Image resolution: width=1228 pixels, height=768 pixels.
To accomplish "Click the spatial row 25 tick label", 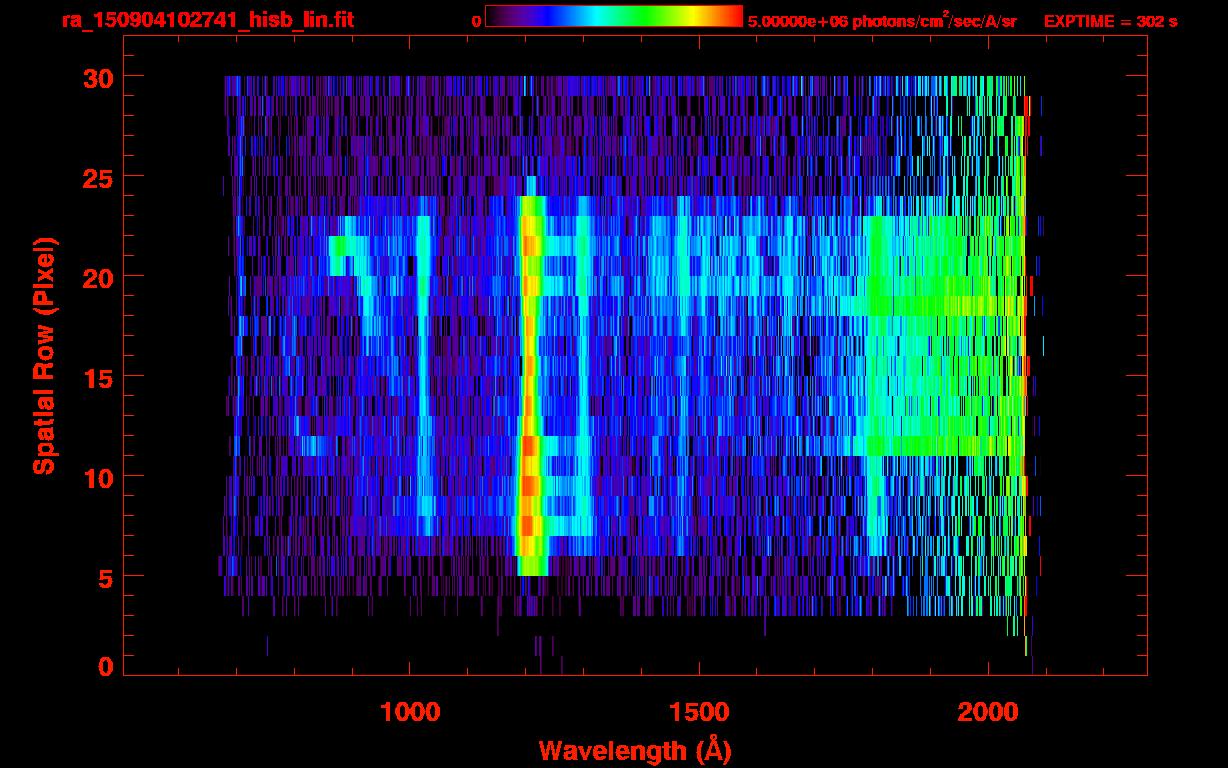I will [x=98, y=176].
